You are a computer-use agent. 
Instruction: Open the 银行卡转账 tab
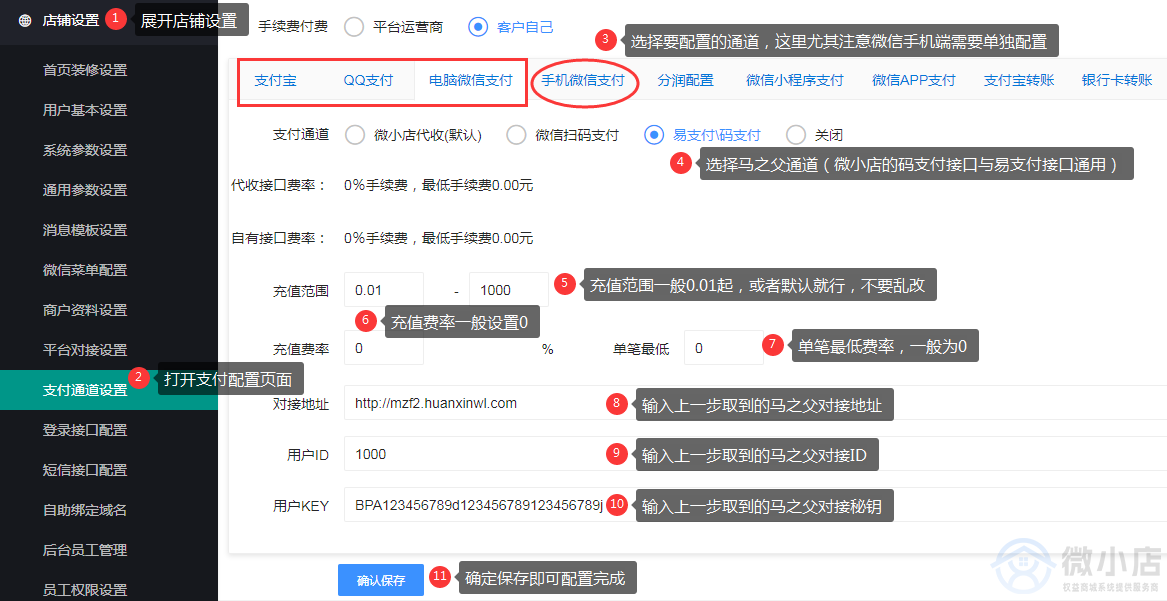click(1116, 80)
